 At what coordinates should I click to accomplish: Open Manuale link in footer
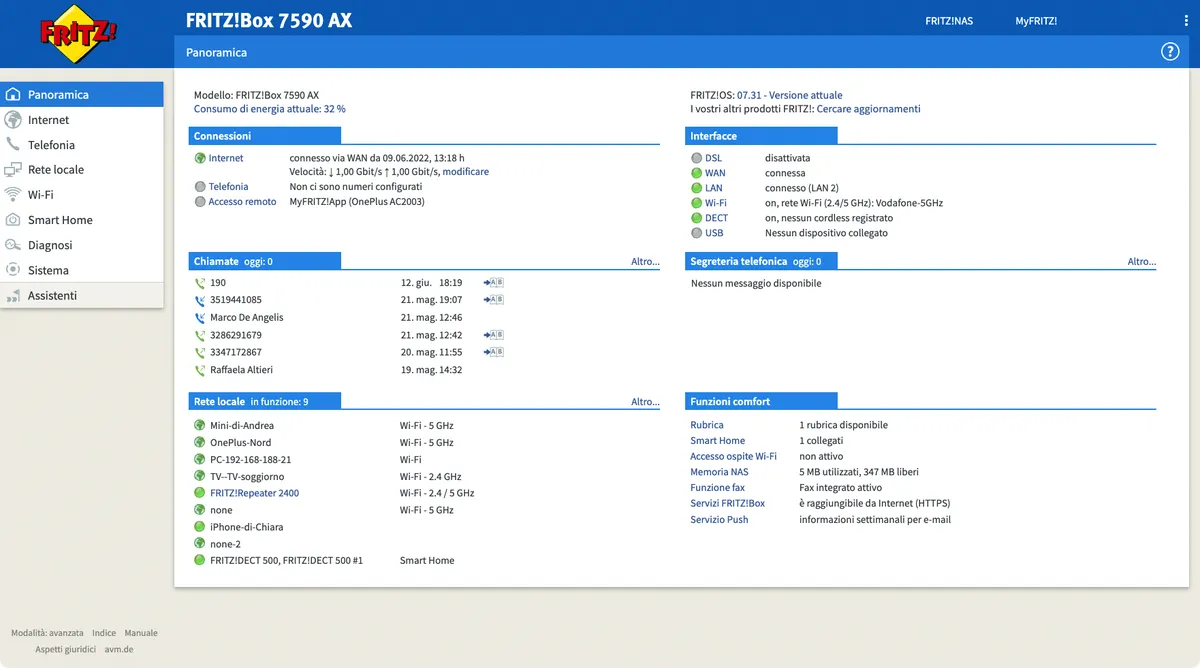tap(141, 633)
